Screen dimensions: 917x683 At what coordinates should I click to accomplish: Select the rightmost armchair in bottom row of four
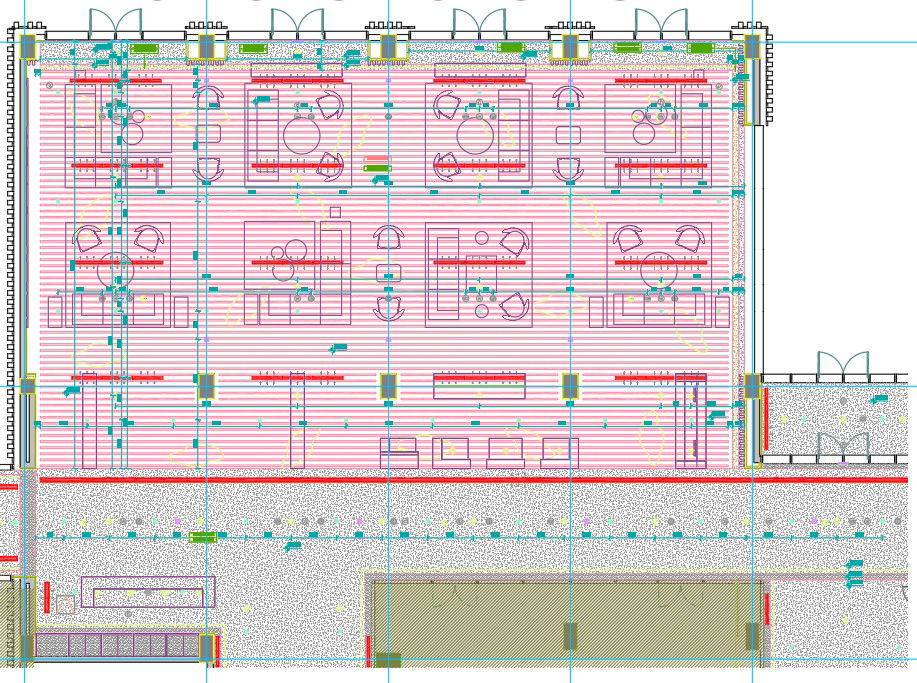(559, 453)
